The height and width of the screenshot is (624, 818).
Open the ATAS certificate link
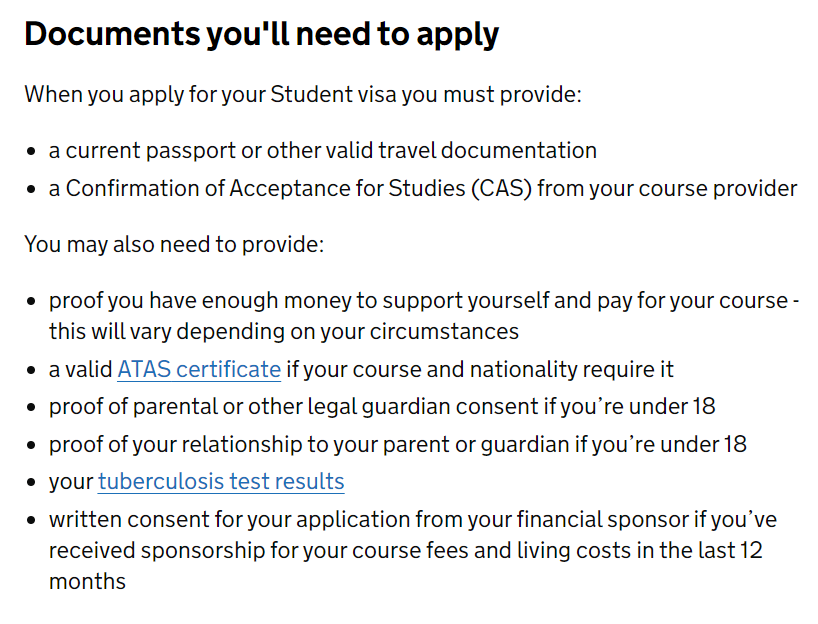[x=199, y=369]
